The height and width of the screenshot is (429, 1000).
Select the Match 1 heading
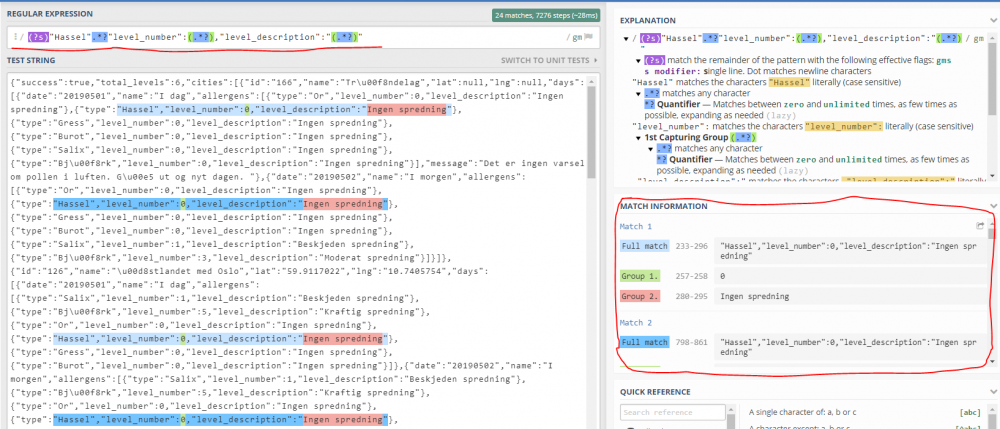point(634,226)
